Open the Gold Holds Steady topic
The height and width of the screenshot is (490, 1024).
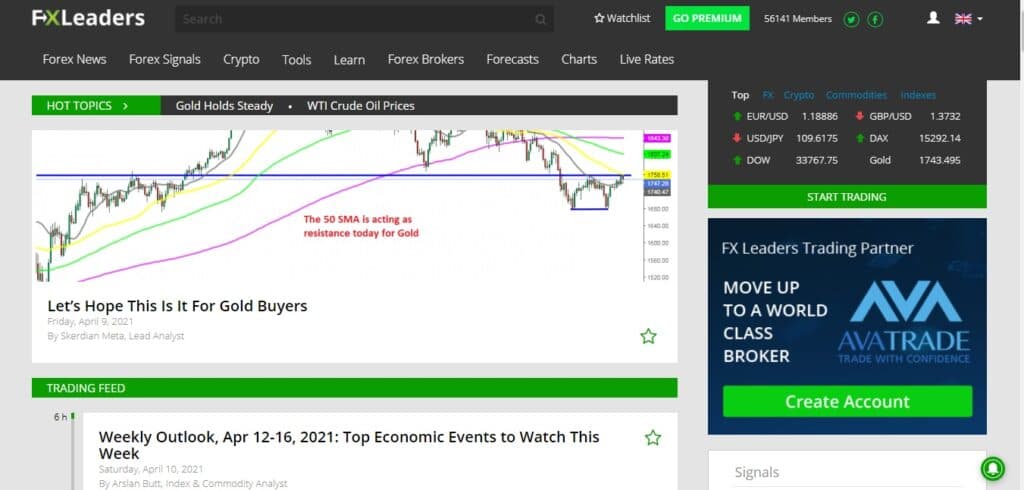click(224, 106)
